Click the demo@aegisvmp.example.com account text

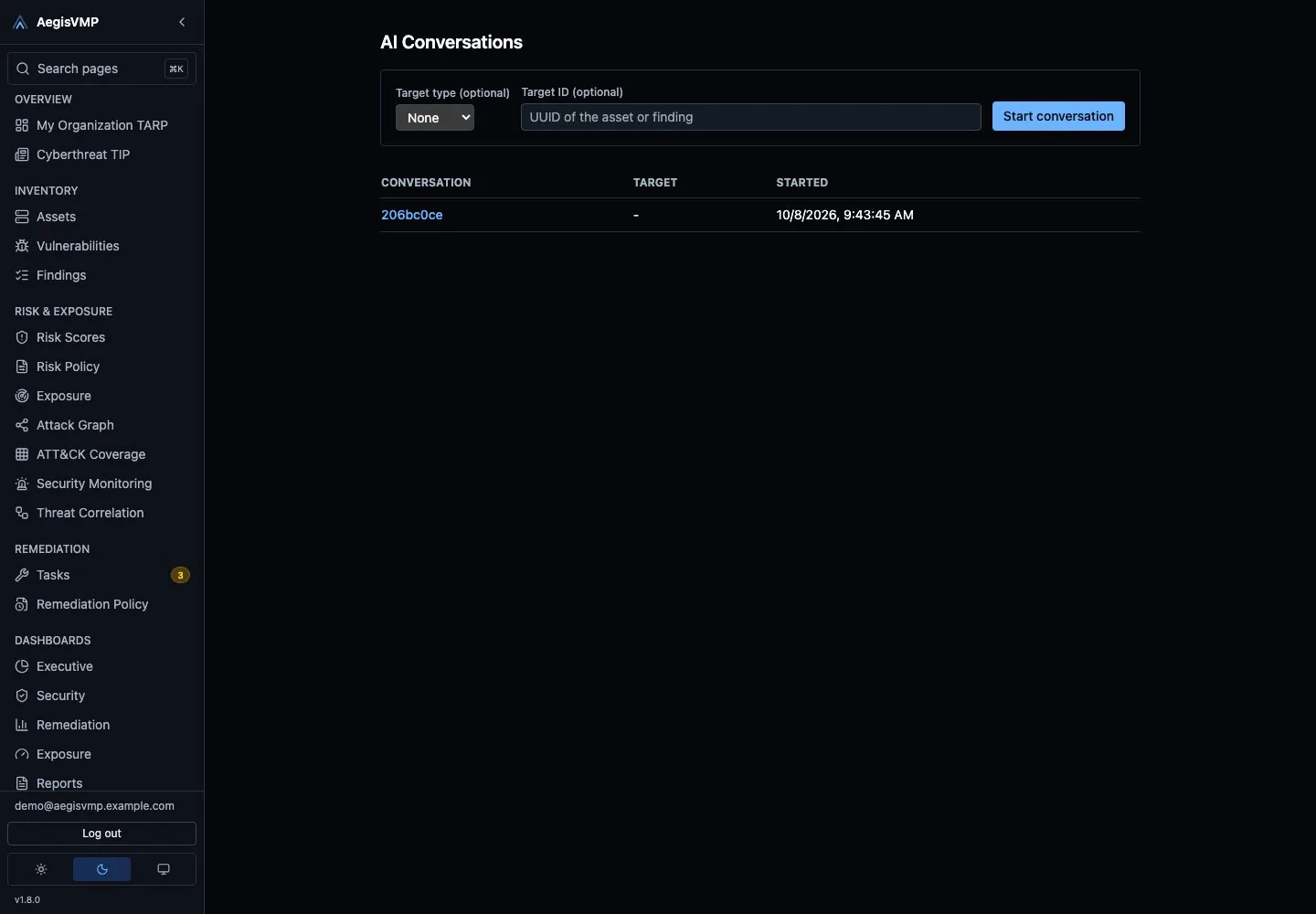pos(94,806)
